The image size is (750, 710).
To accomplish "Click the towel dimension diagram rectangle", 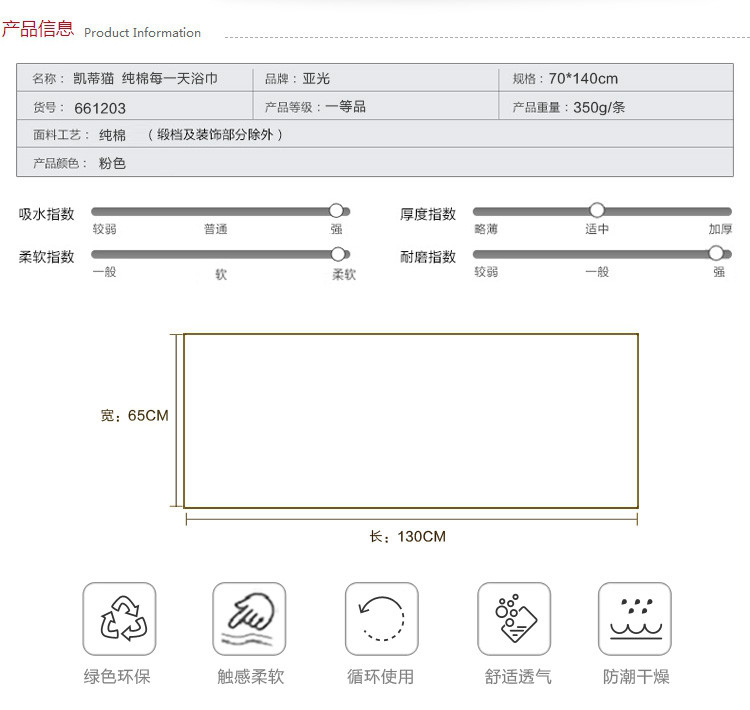I will (410, 421).
